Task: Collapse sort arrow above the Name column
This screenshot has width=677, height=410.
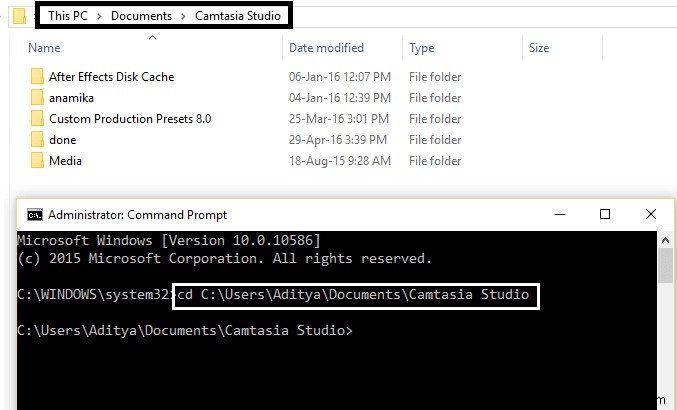Action: click(x=152, y=37)
